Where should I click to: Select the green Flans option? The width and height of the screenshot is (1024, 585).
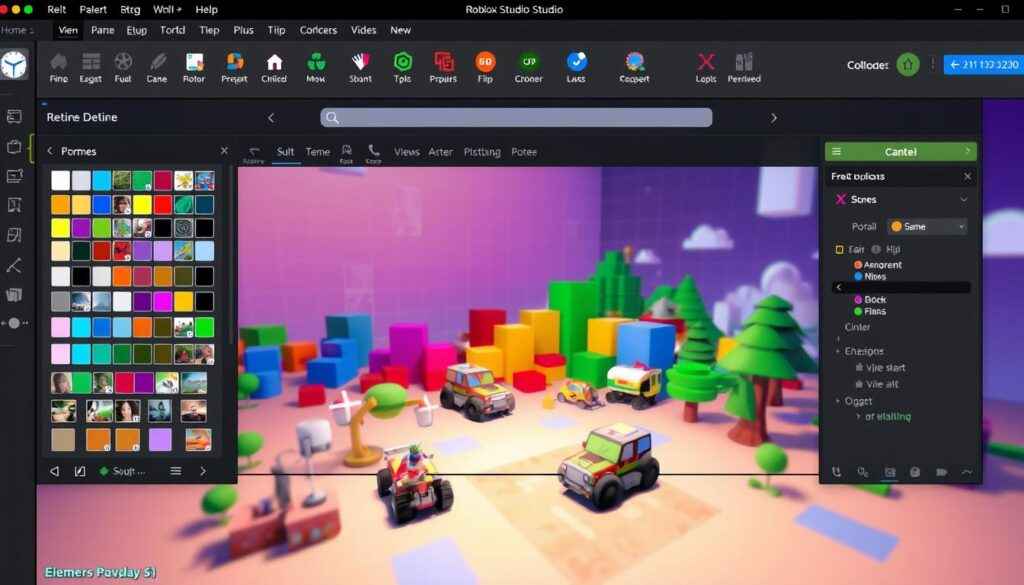pyautogui.click(x=870, y=311)
